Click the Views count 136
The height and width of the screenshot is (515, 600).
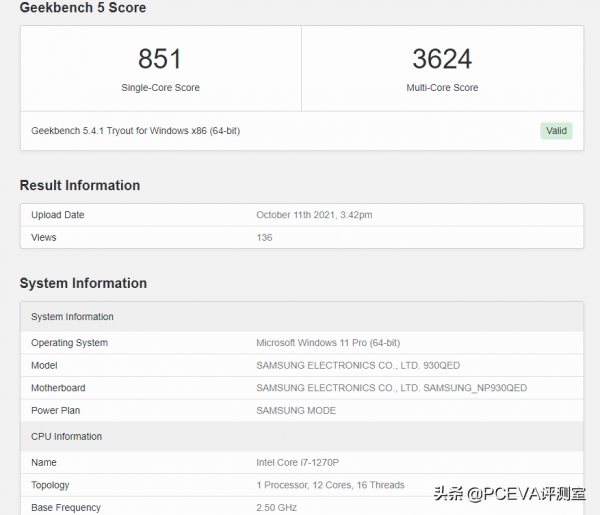[x=264, y=238]
